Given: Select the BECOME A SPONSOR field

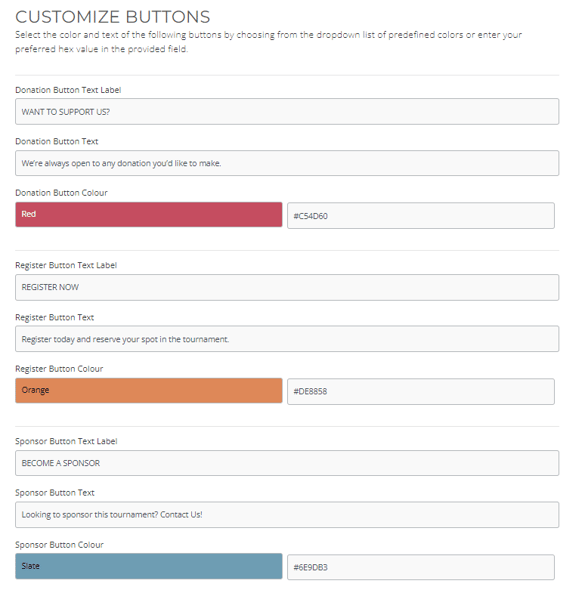Looking at the screenshot, I should (287, 463).
